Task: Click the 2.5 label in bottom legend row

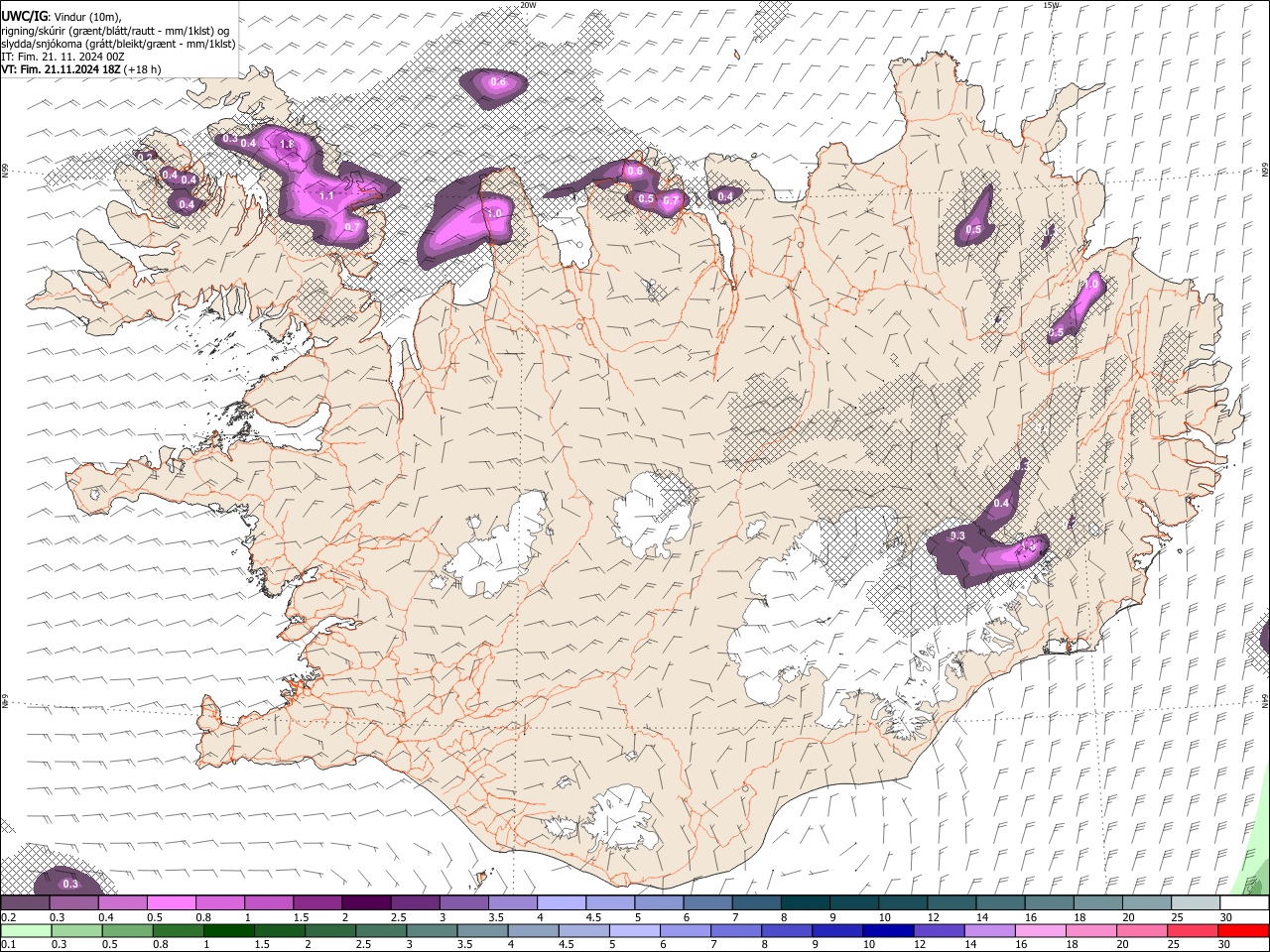Action: coord(363,945)
